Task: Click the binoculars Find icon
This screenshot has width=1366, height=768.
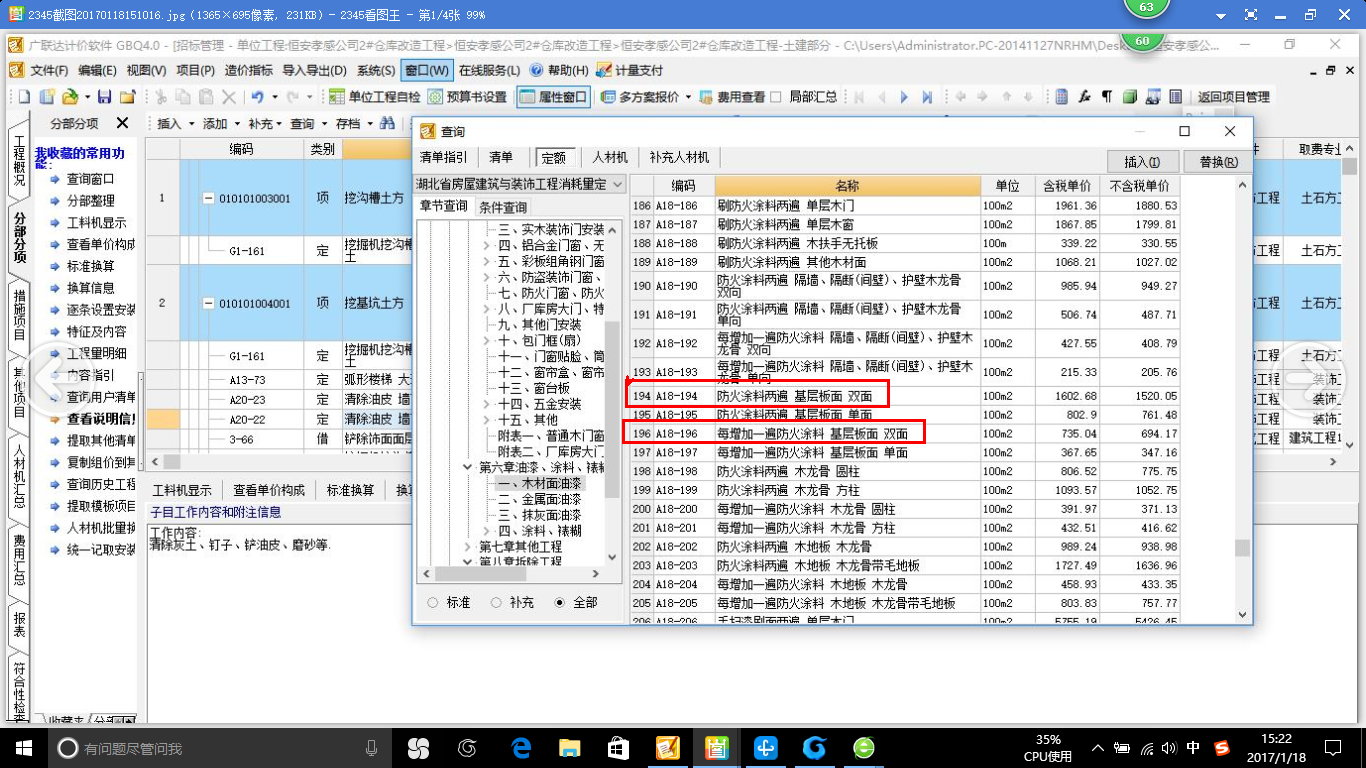Action: pyautogui.click(x=387, y=124)
